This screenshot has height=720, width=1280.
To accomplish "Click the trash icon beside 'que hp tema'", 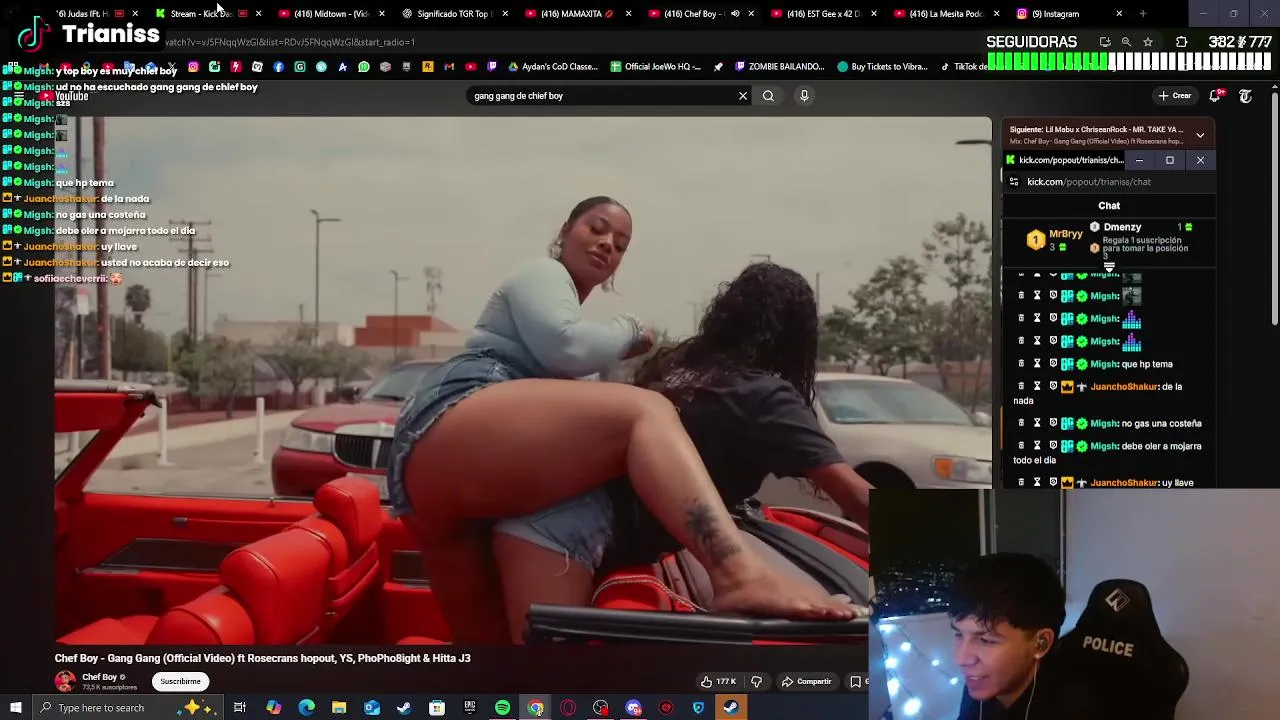I will [1021, 364].
